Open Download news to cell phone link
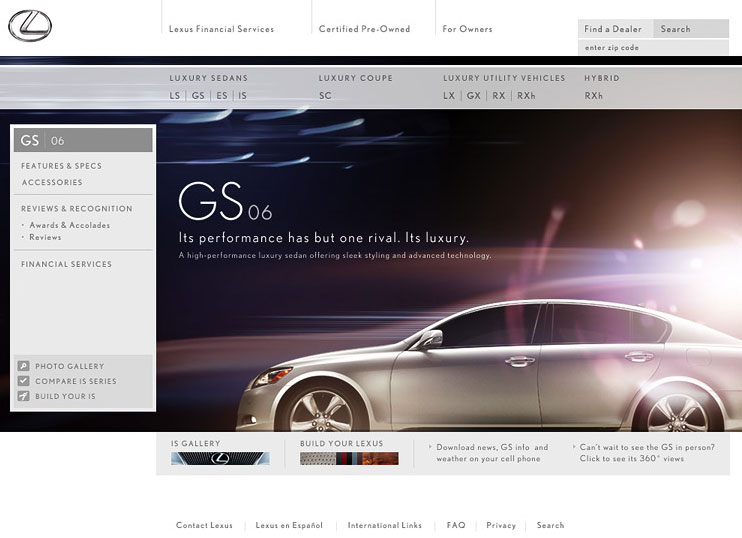Image resolution: width=742 pixels, height=538 pixels. (x=492, y=453)
